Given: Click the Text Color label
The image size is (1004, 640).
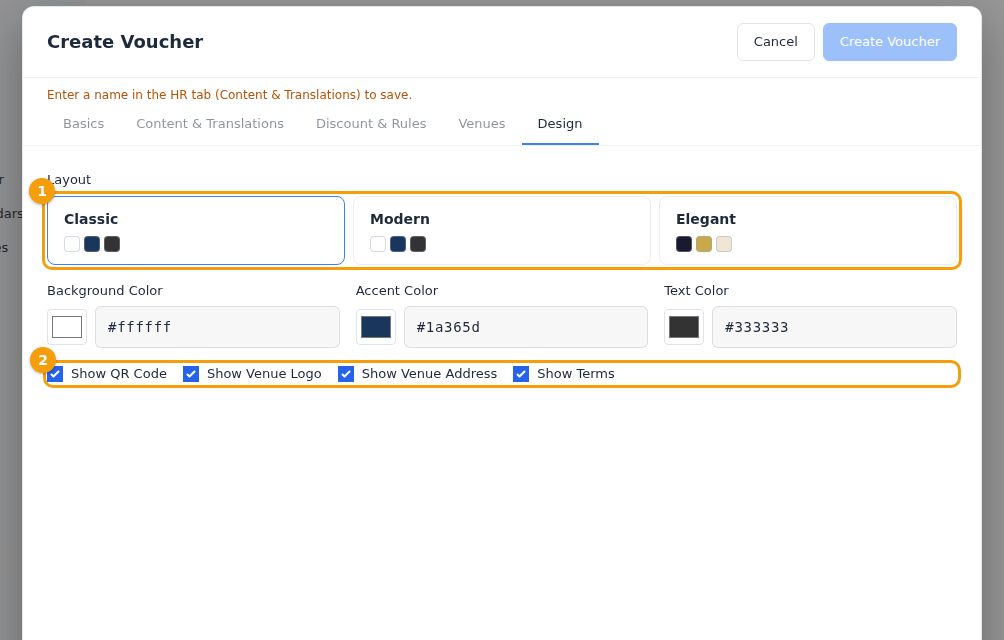Looking at the screenshot, I should tap(696, 291).
